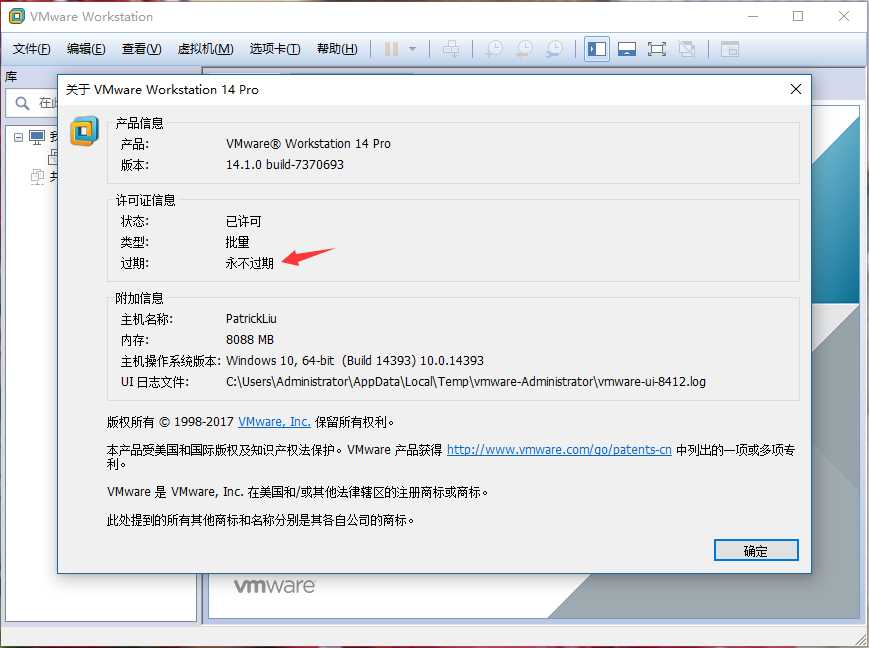Image resolution: width=869 pixels, height=648 pixels.
Task: Expand the power options dropdown arrow
Action: [x=412, y=49]
